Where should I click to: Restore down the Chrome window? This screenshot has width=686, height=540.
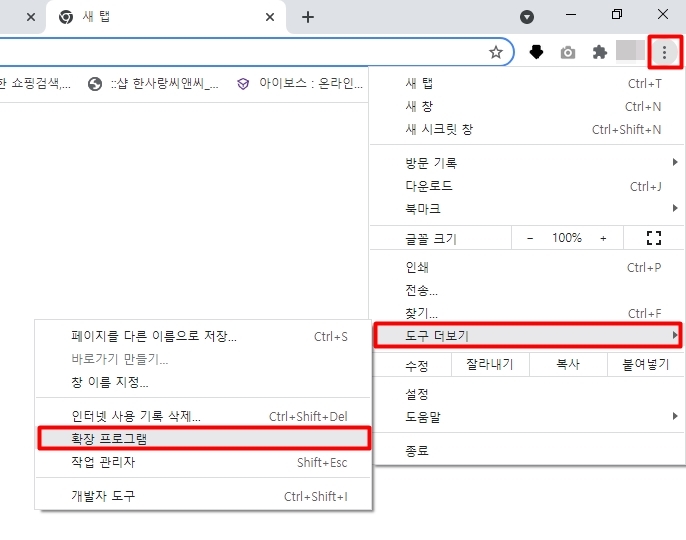(x=616, y=15)
